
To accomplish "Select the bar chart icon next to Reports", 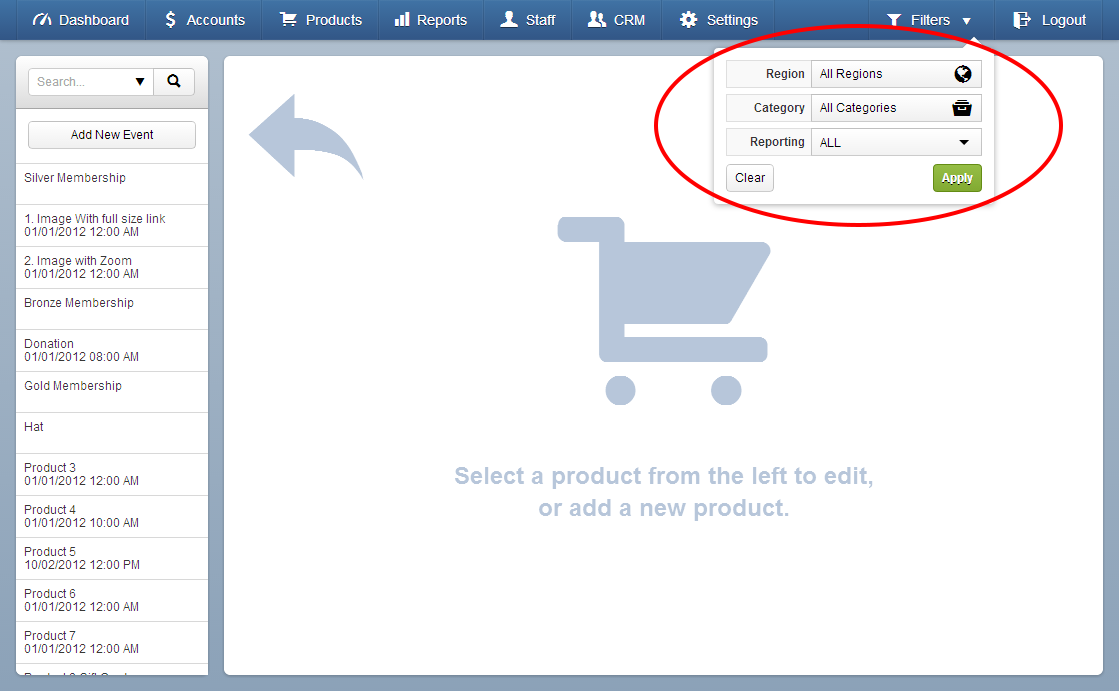I will coord(404,19).
